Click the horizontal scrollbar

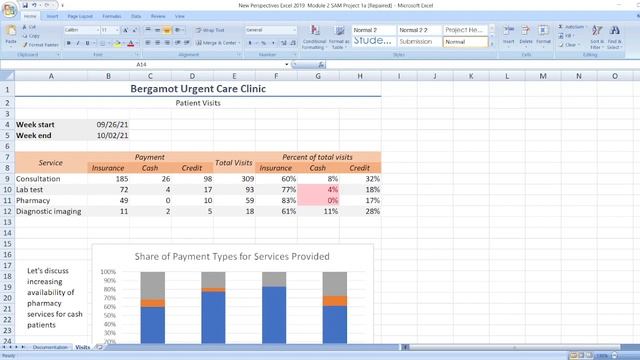click(x=514, y=347)
